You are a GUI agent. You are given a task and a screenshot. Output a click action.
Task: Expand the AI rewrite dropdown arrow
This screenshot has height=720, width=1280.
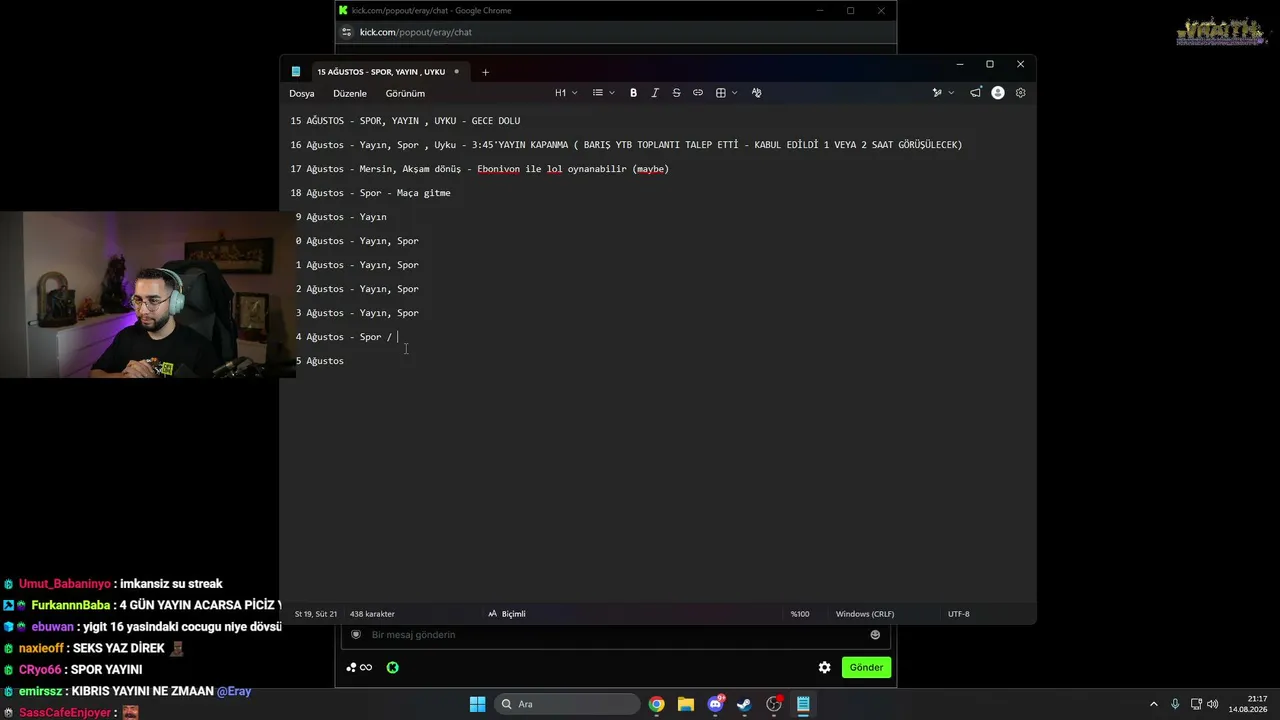pos(951,93)
